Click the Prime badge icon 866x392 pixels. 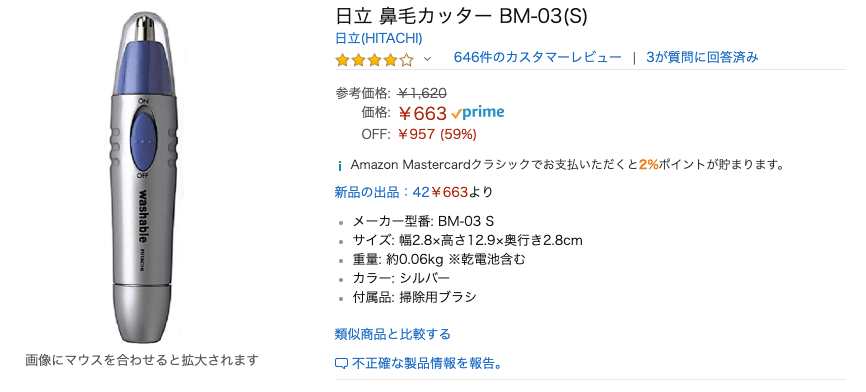(x=478, y=113)
